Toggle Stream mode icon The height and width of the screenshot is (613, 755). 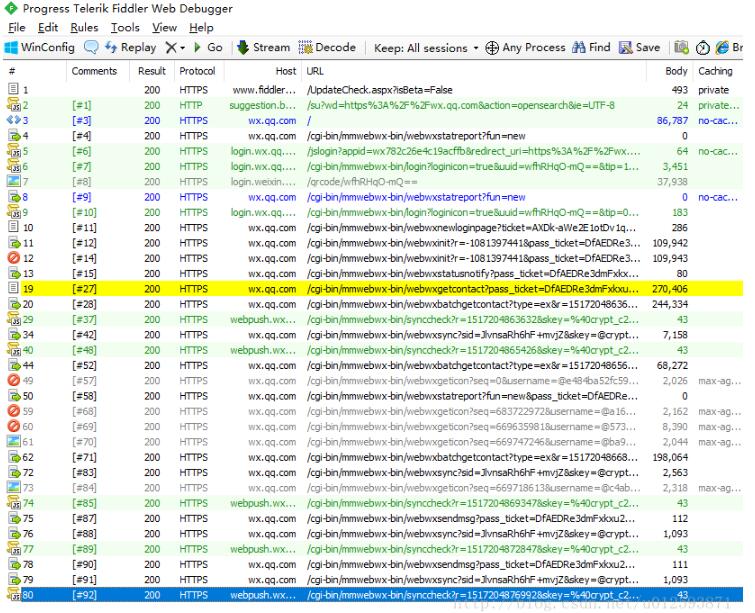click(x=243, y=47)
